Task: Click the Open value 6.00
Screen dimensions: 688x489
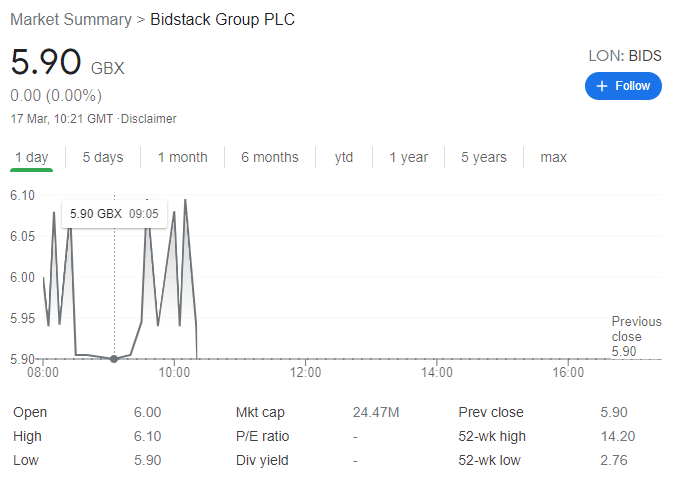Action: [x=147, y=412]
